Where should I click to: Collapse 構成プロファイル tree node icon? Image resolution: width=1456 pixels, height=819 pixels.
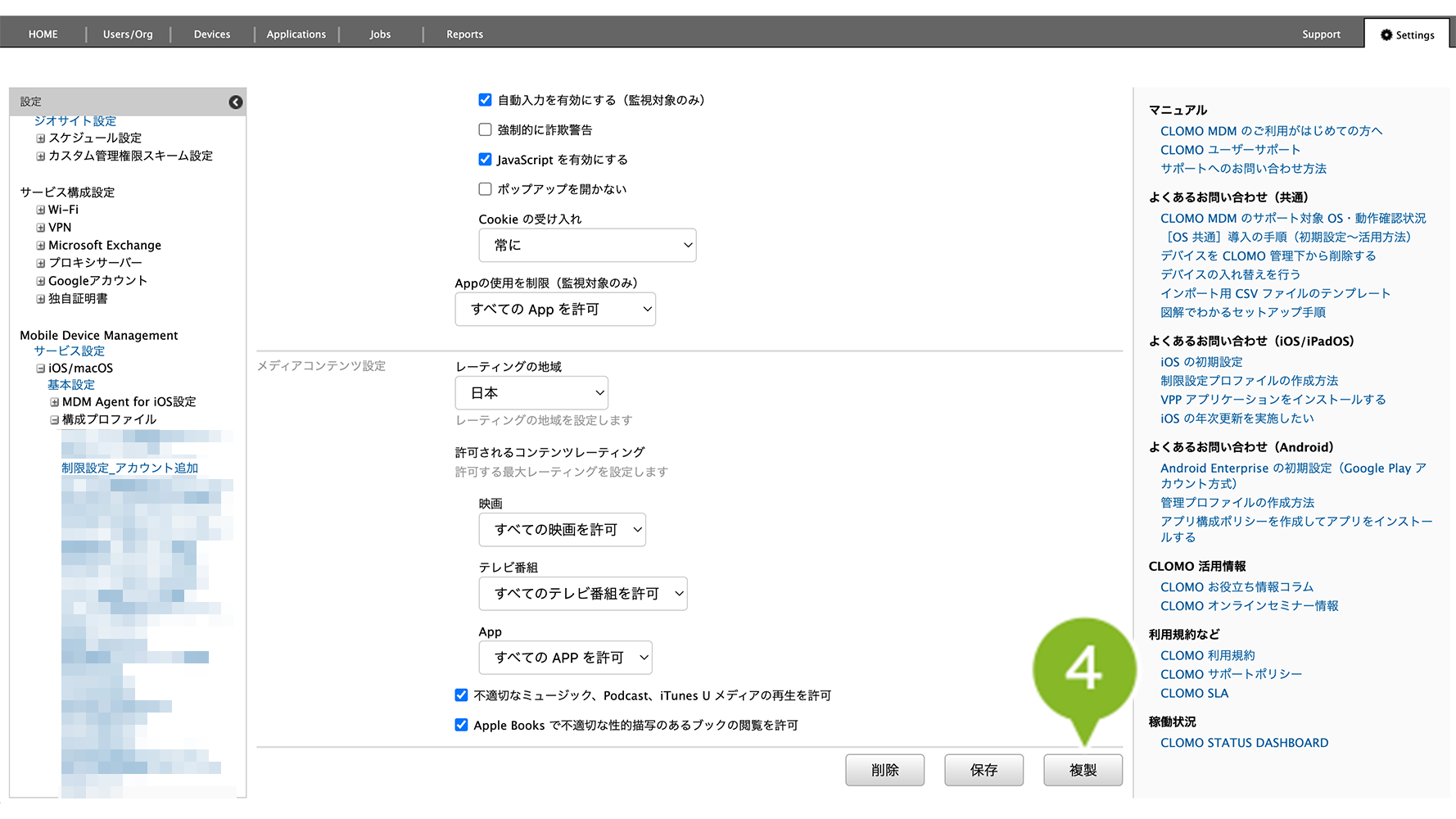(54, 420)
